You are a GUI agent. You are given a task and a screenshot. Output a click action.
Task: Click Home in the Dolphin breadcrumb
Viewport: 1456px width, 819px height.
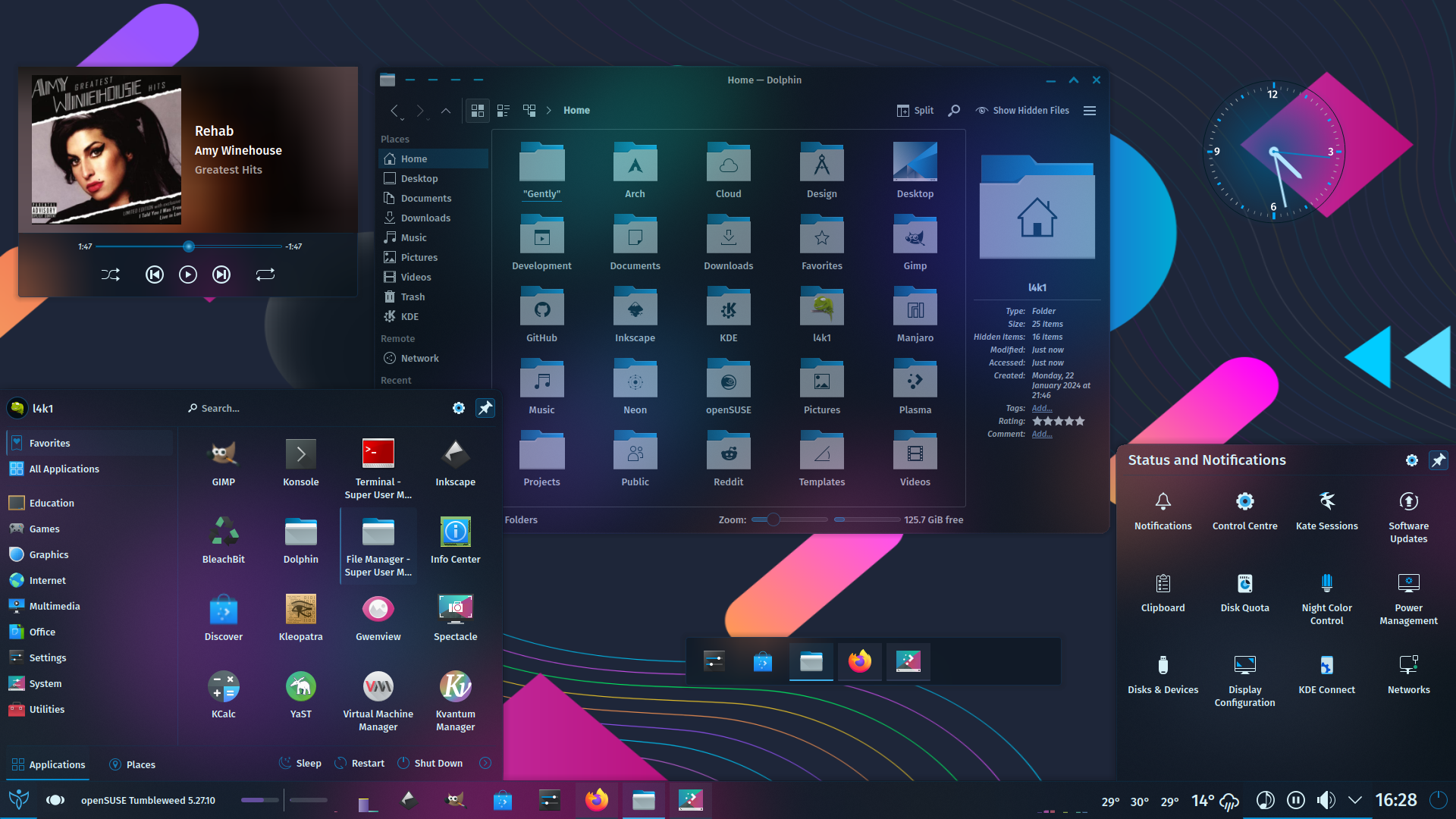click(576, 111)
